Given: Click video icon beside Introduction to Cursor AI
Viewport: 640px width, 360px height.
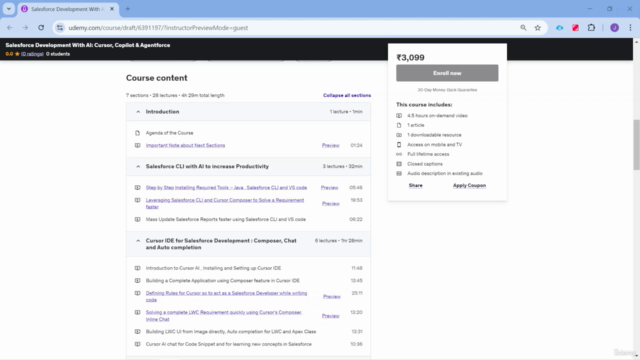Looking at the screenshot, I should coord(138,268).
